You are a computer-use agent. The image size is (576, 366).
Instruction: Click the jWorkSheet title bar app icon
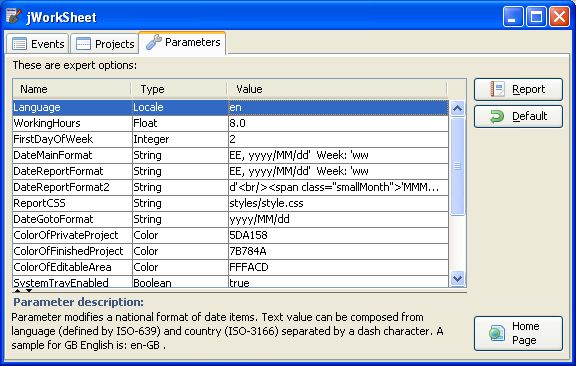[13, 16]
